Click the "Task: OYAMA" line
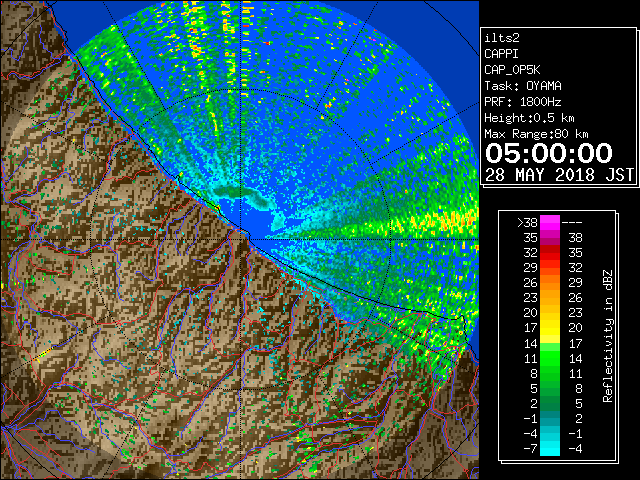Screen dimensions: 640x480 pyautogui.click(x=523, y=86)
